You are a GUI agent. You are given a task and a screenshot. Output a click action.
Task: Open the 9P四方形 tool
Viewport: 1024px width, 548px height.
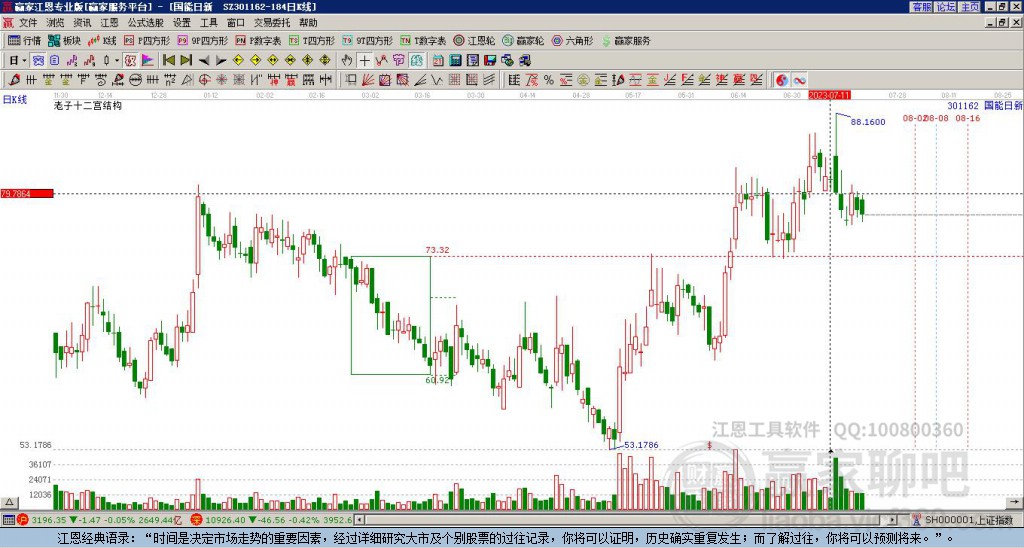coord(202,40)
